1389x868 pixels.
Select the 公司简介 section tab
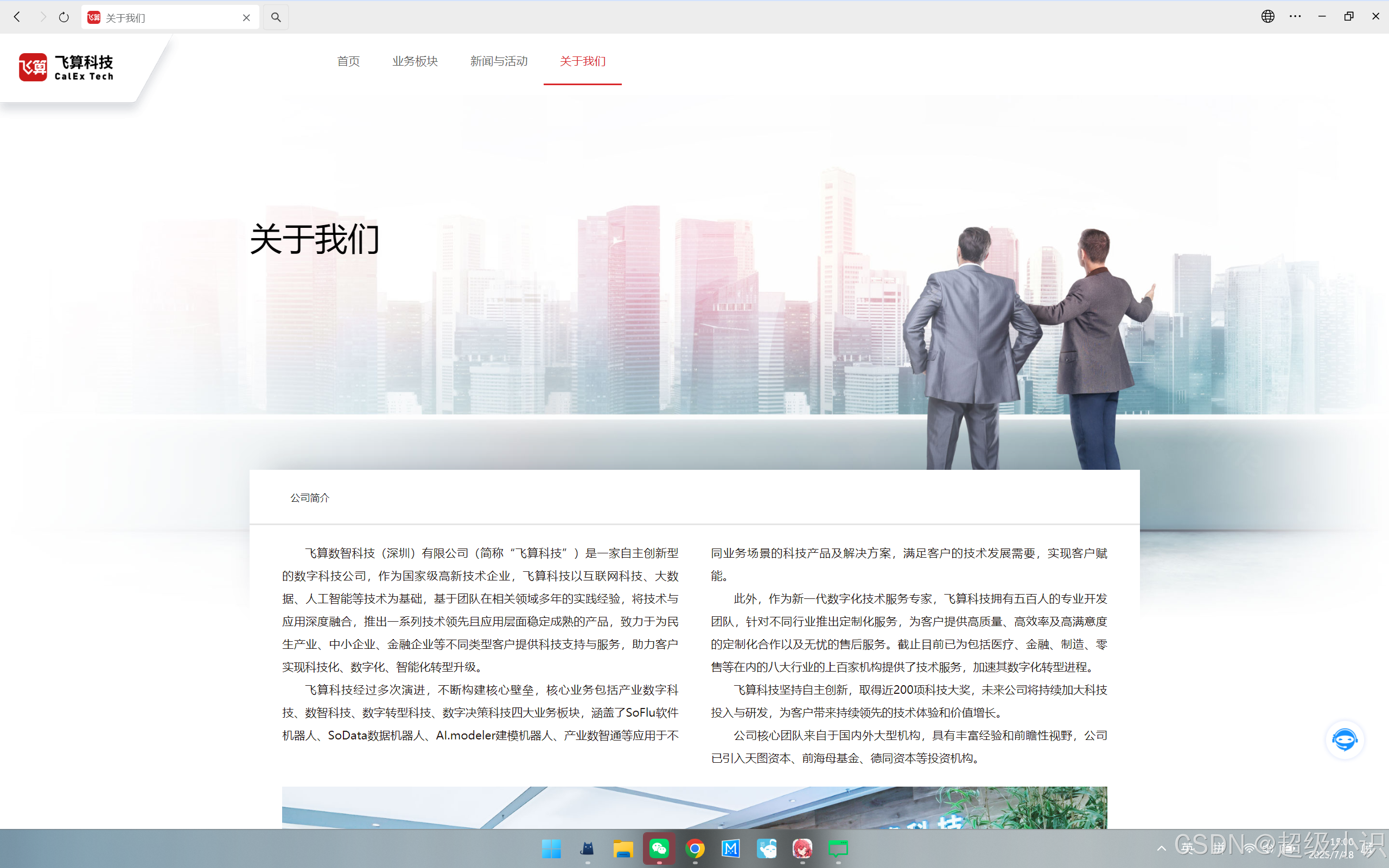pyautogui.click(x=310, y=497)
